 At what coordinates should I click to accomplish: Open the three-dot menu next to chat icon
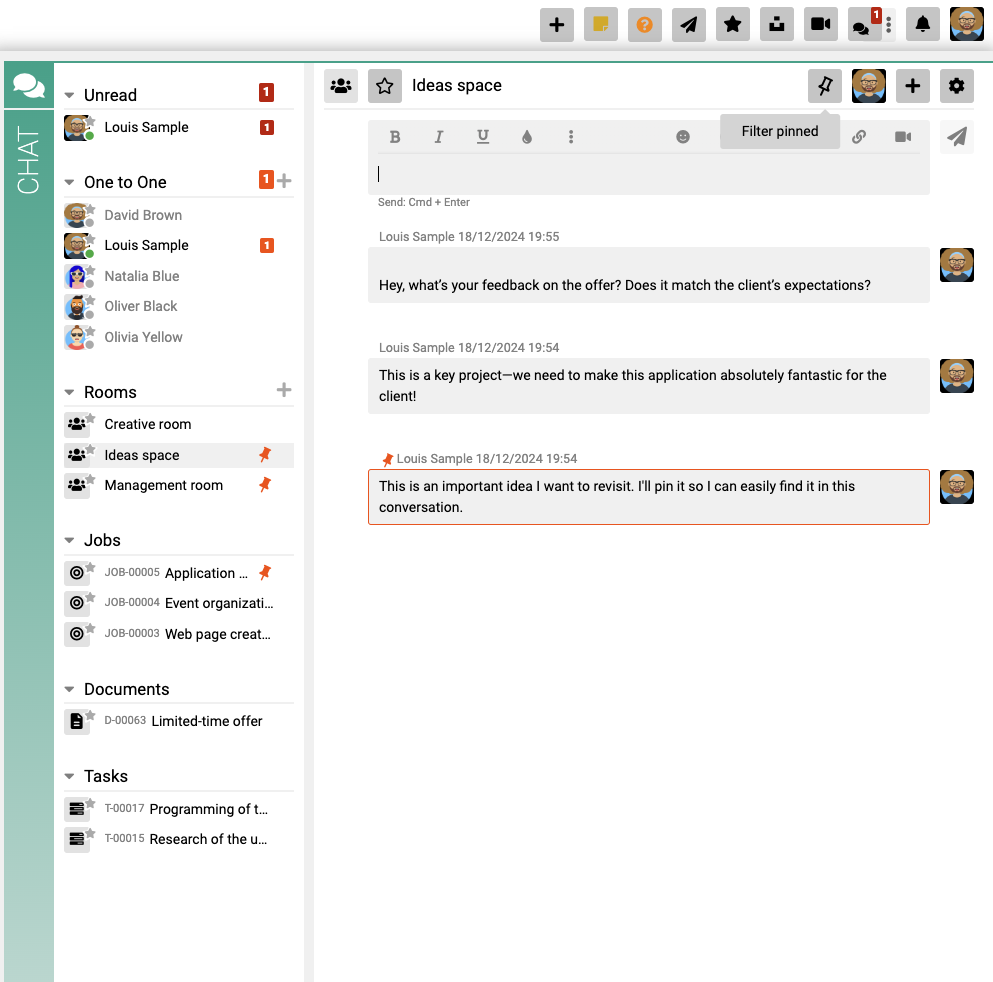coord(889,25)
